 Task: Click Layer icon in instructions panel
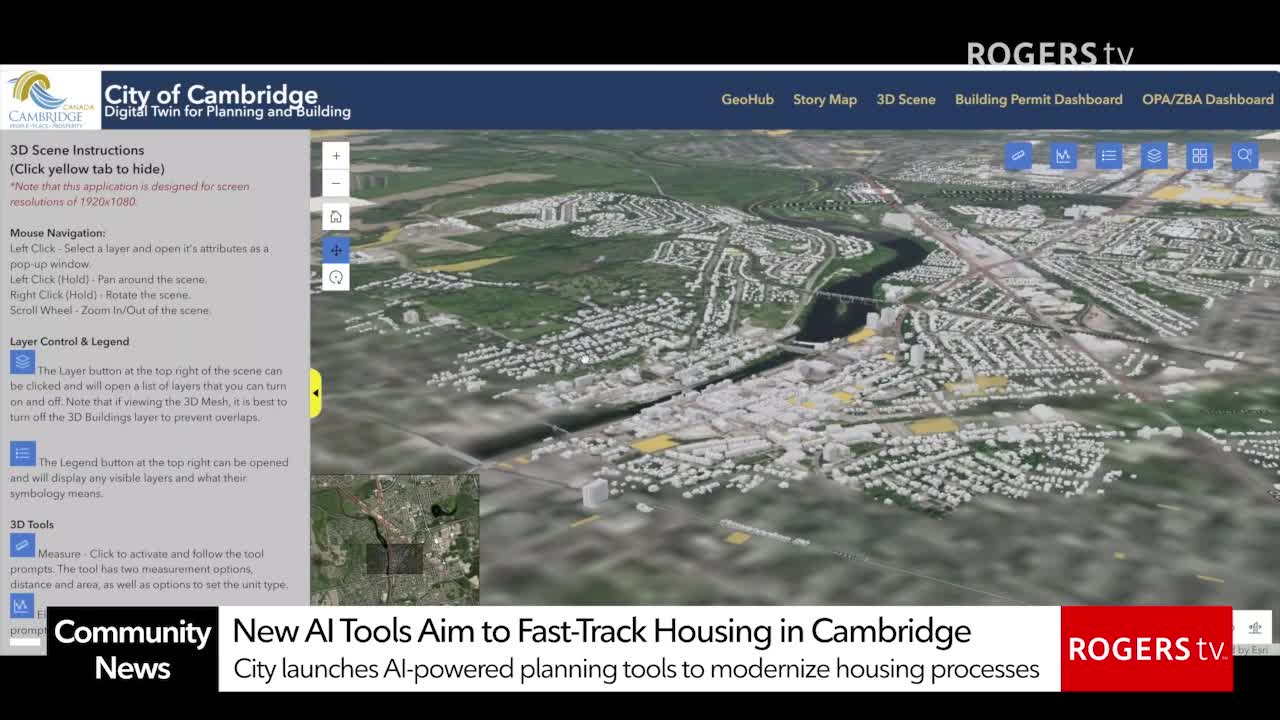coord(23,362)
